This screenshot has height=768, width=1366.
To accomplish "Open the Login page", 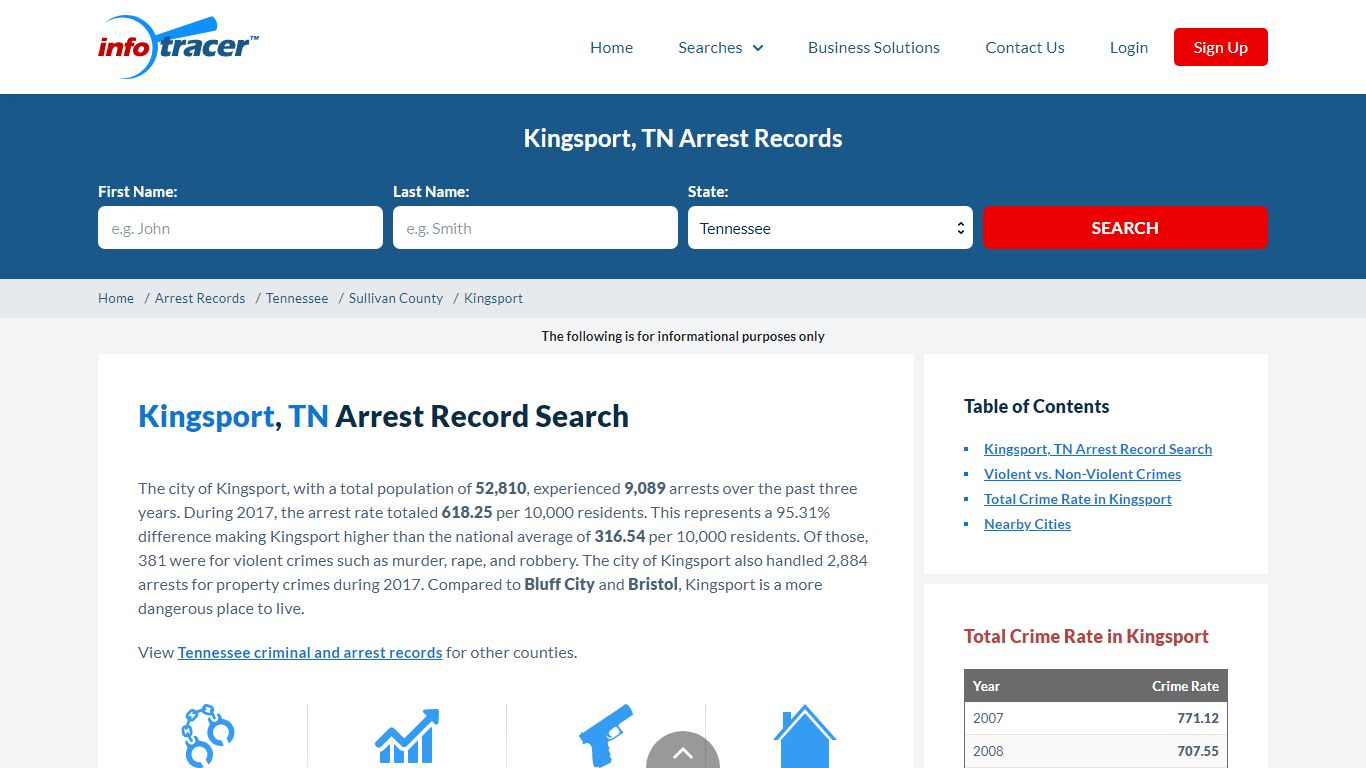I will (1129, 47).
